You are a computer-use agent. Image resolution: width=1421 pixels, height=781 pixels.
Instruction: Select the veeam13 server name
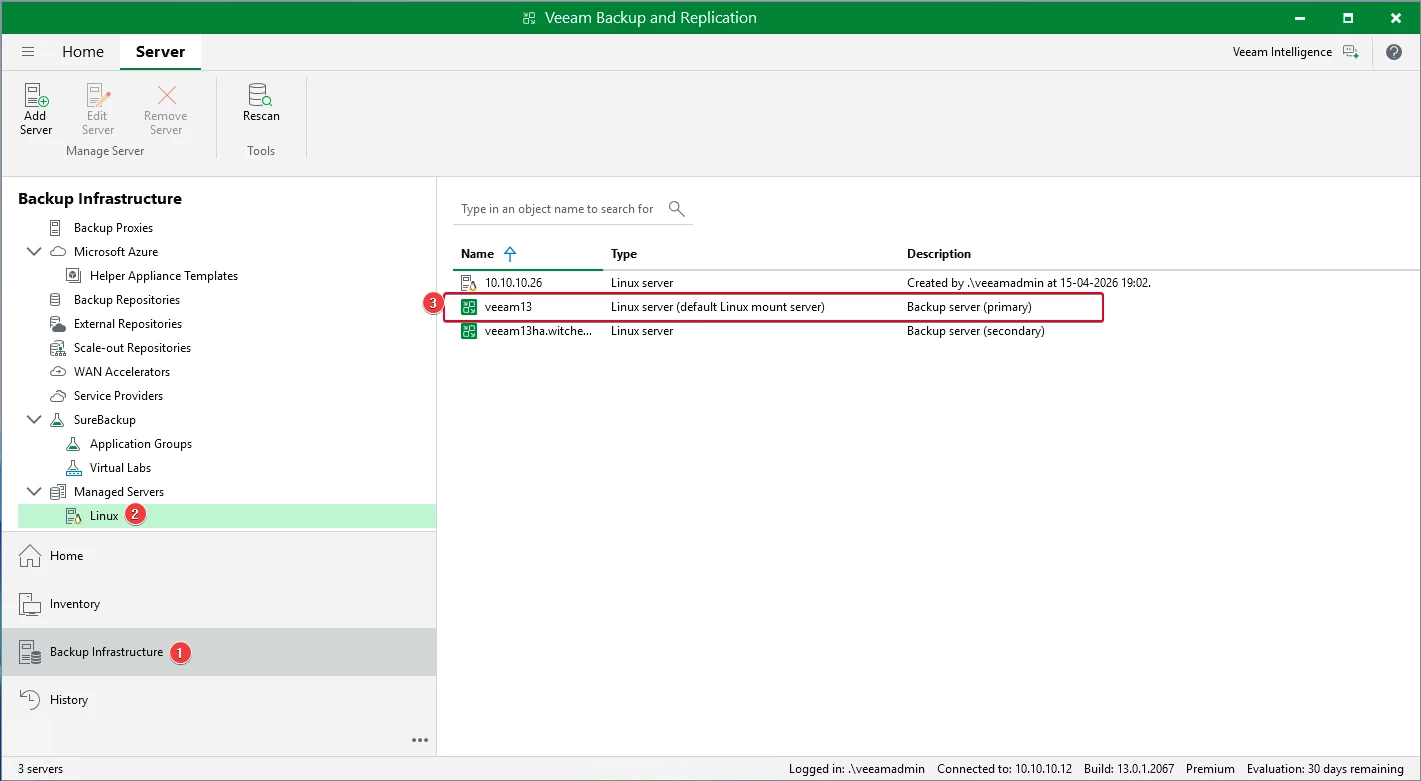click(x=508, y=307)
